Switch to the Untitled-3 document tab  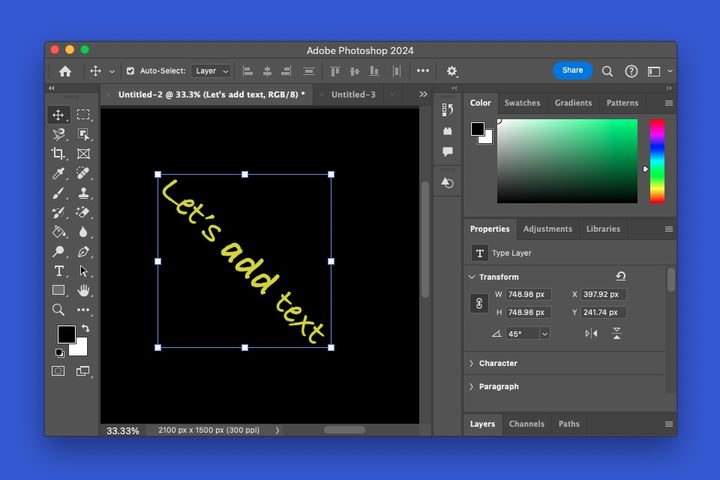[x=353, y=95]
